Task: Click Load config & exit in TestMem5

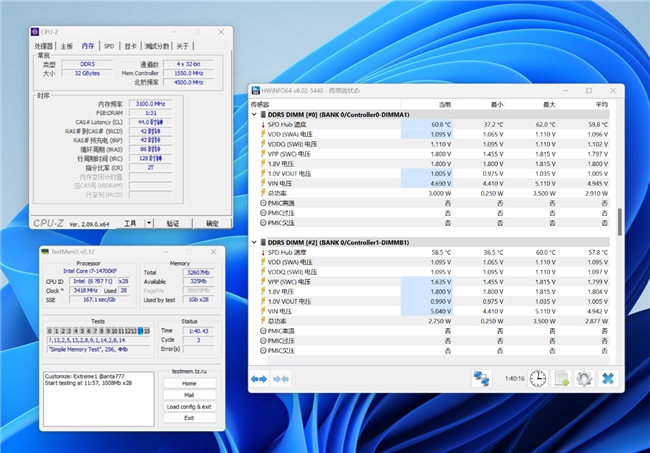Action: [x=189, y=406]
